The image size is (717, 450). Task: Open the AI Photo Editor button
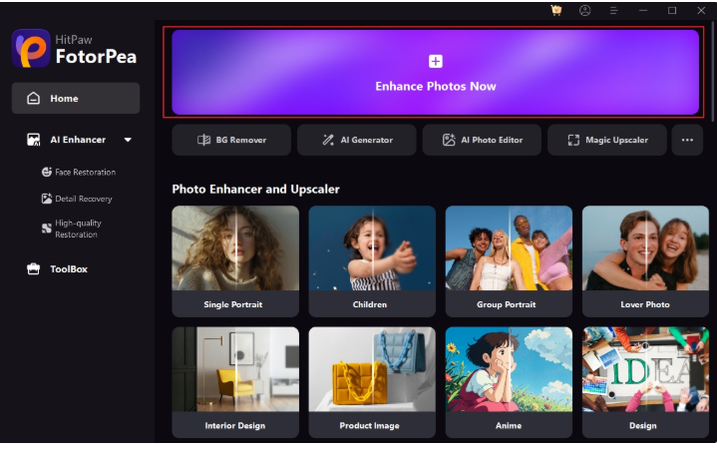(x=482, y=140)
